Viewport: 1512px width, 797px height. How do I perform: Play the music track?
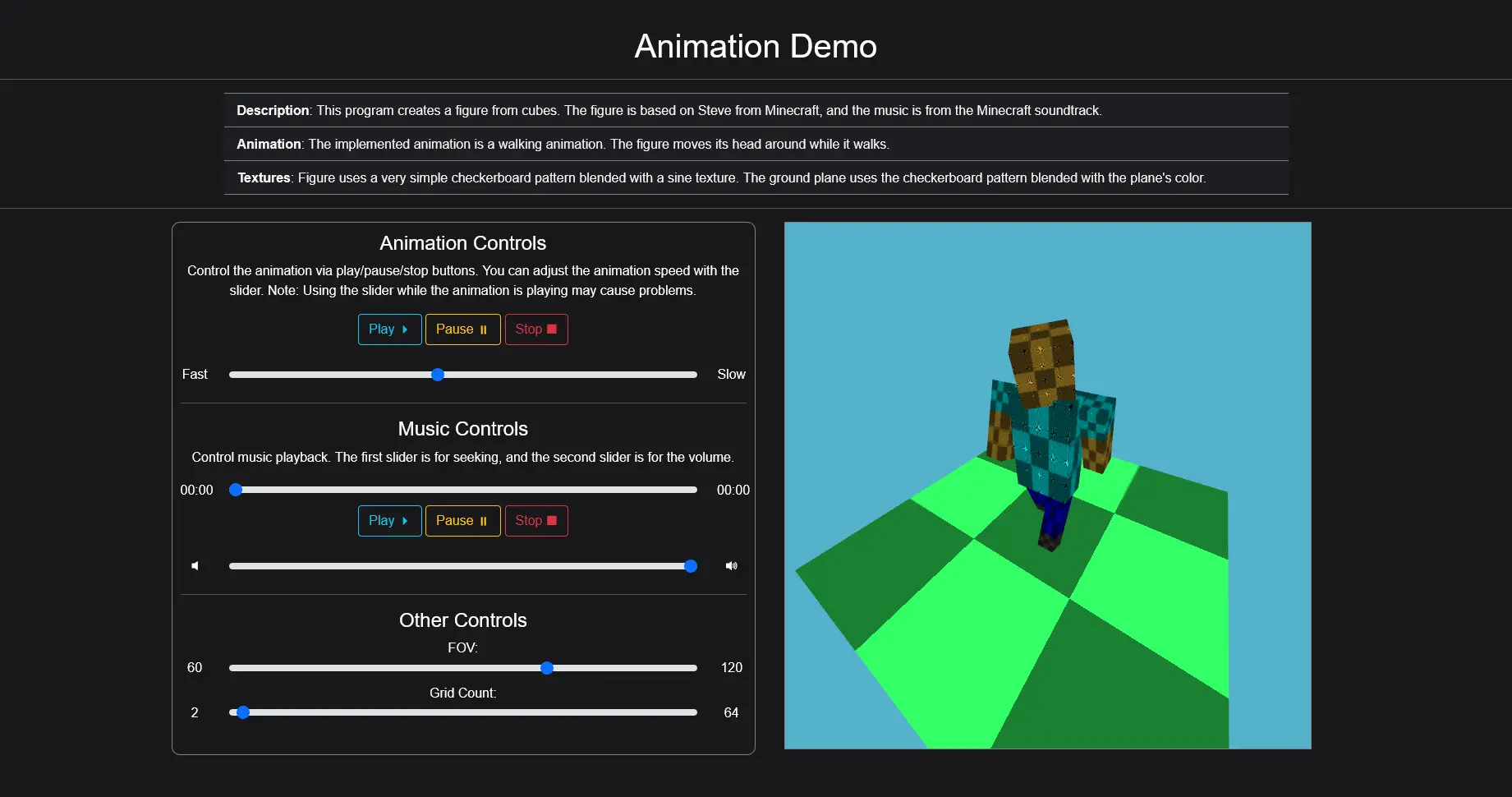pos(389,521)
